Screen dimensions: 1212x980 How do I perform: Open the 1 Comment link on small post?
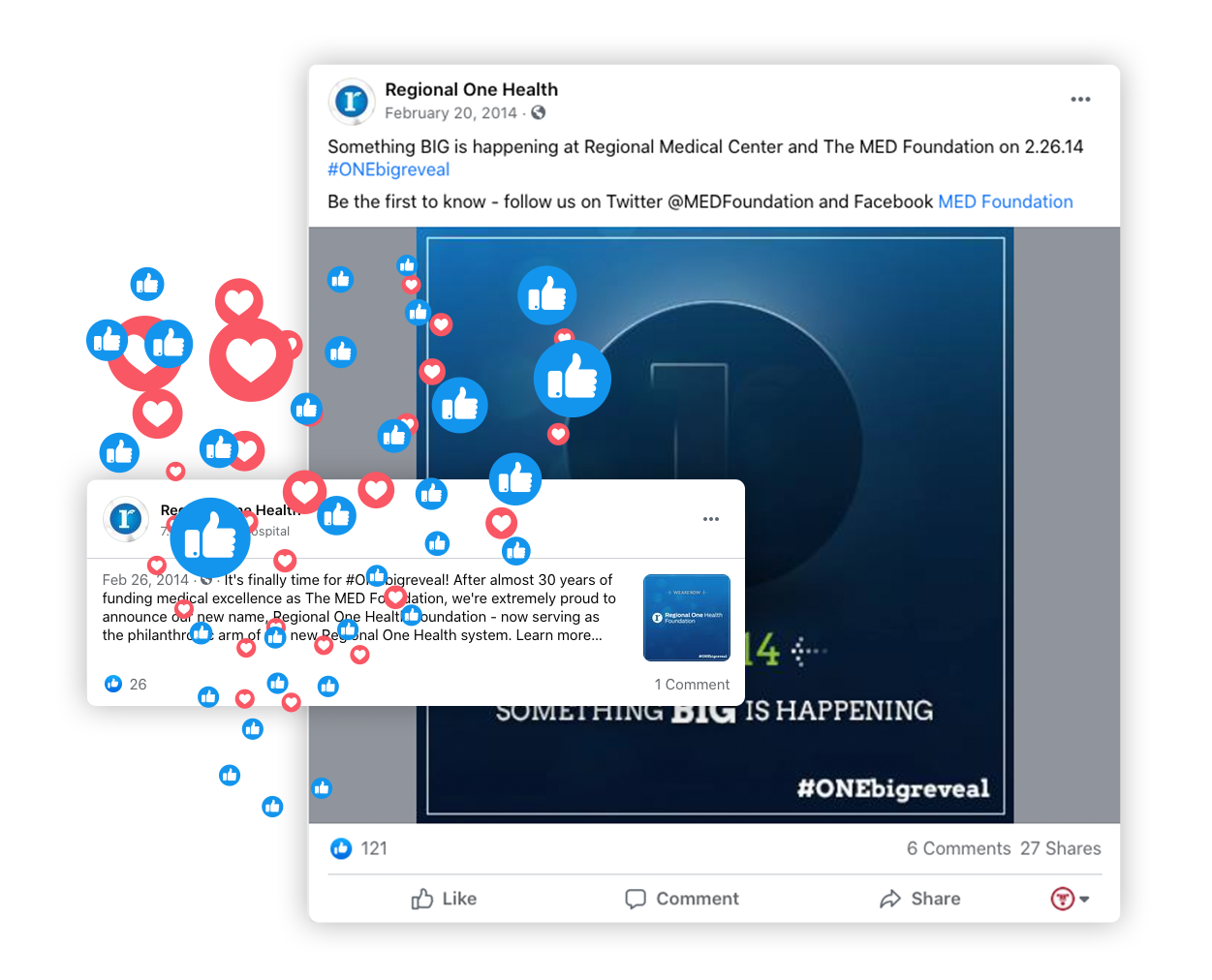point(692,685)
